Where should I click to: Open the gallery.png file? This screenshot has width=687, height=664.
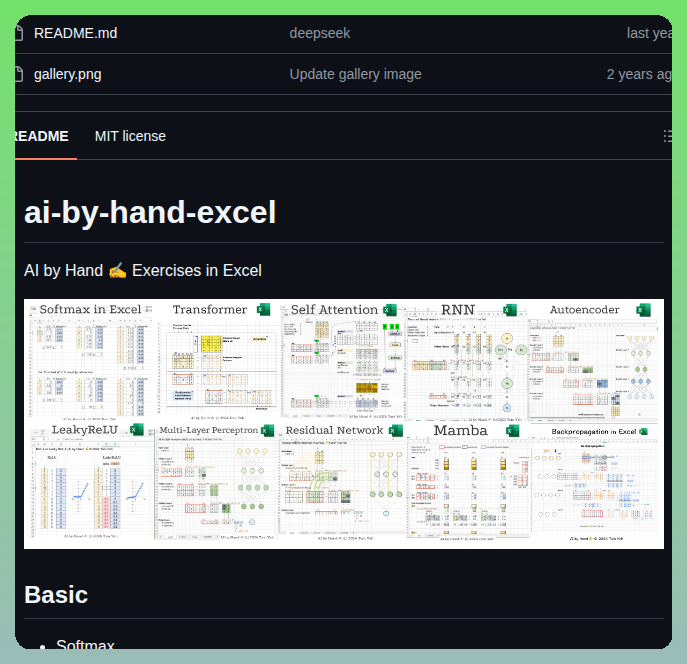click(x=67, y=74)
